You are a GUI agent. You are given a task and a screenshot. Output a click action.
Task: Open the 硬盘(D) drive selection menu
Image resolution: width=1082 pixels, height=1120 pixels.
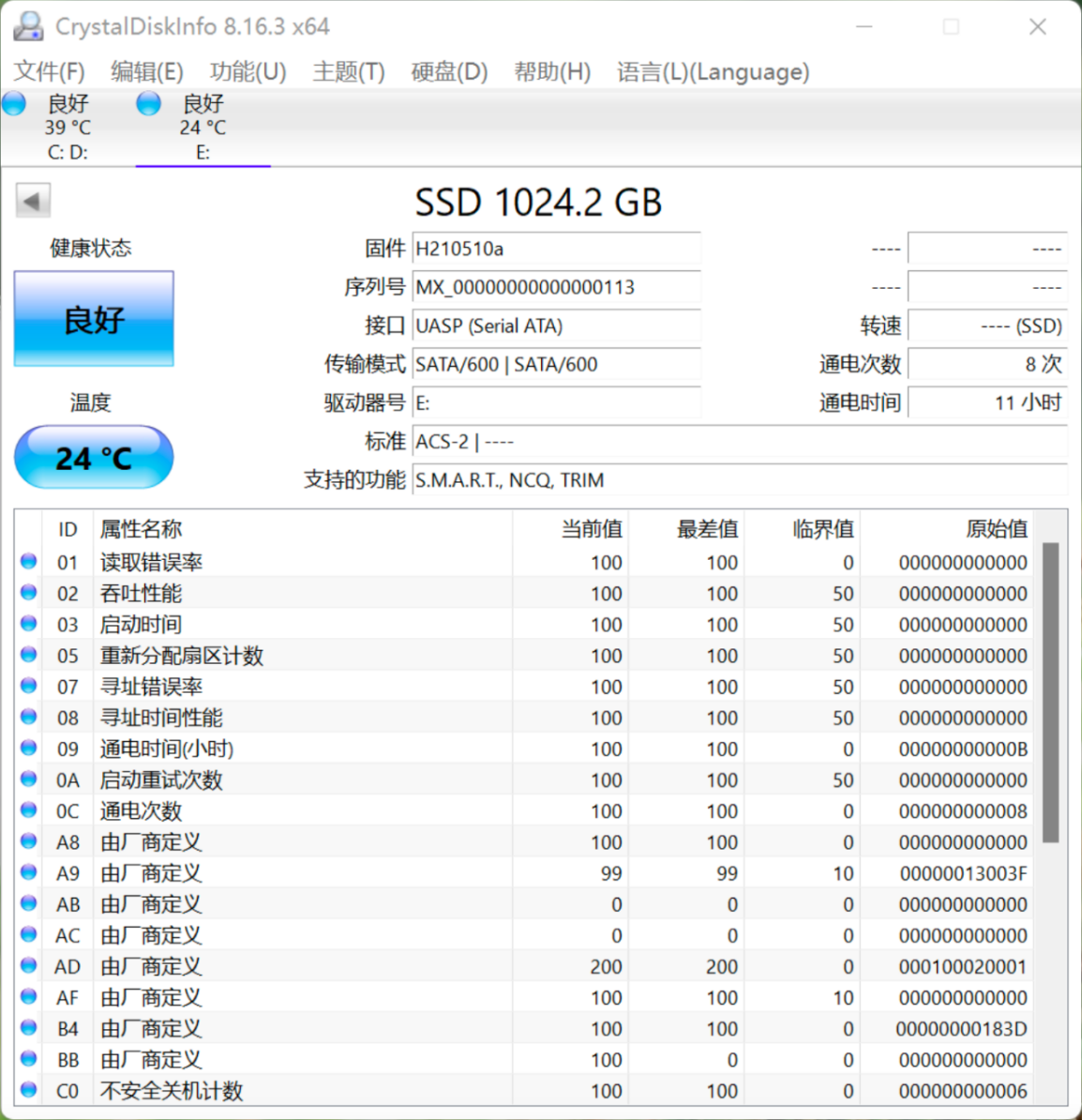coord(449,71)
